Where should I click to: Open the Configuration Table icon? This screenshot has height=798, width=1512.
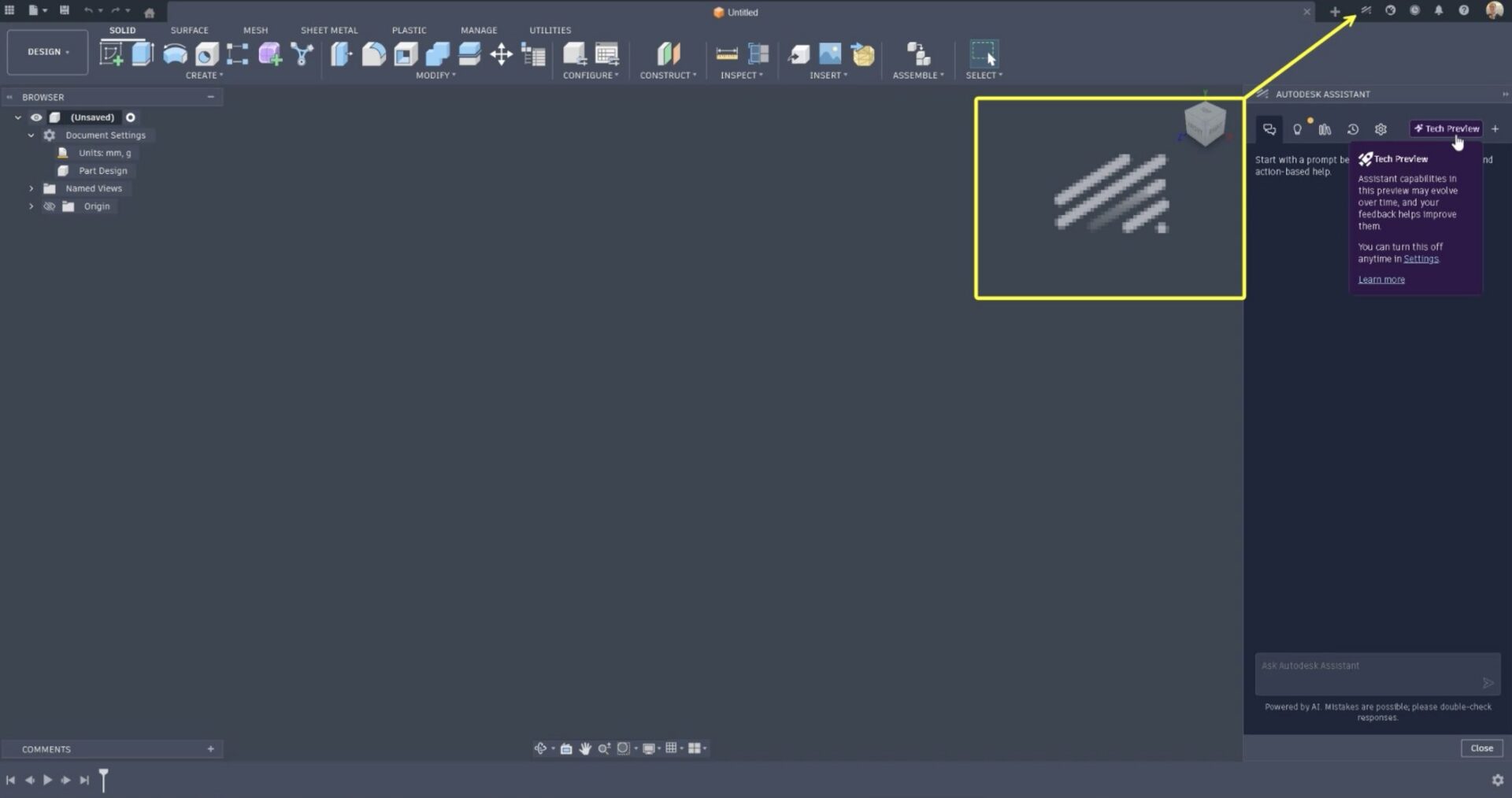(x=607, y=54)
